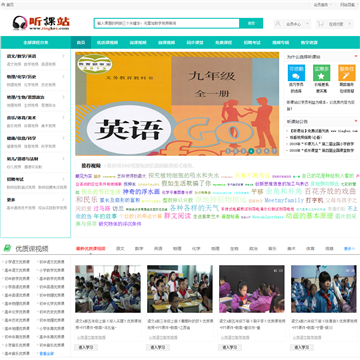
Task: Expand the 招聘考试 sidebar category chevron
Action: click(x=63, y=179)
